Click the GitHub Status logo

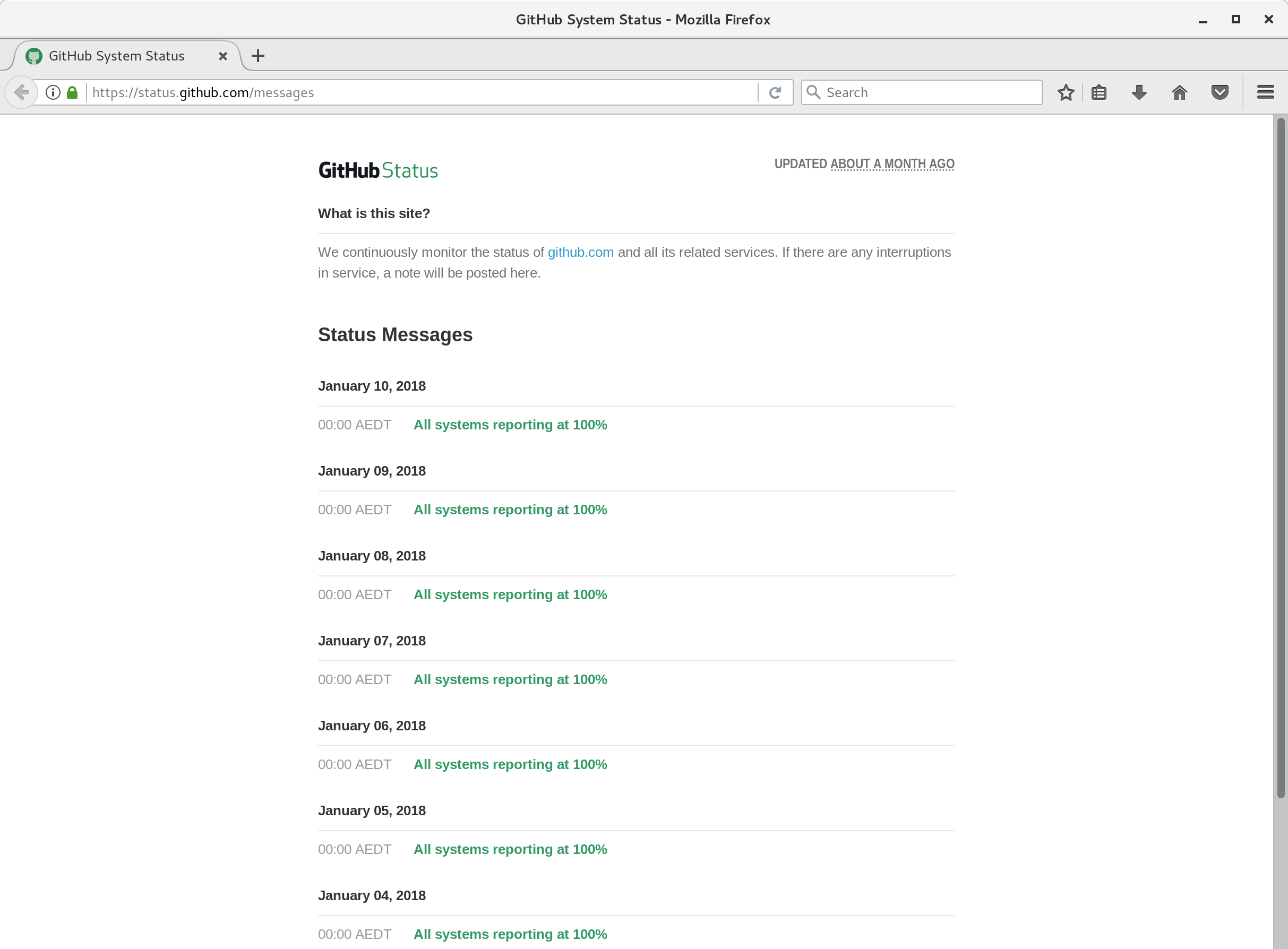click(378, 170)
